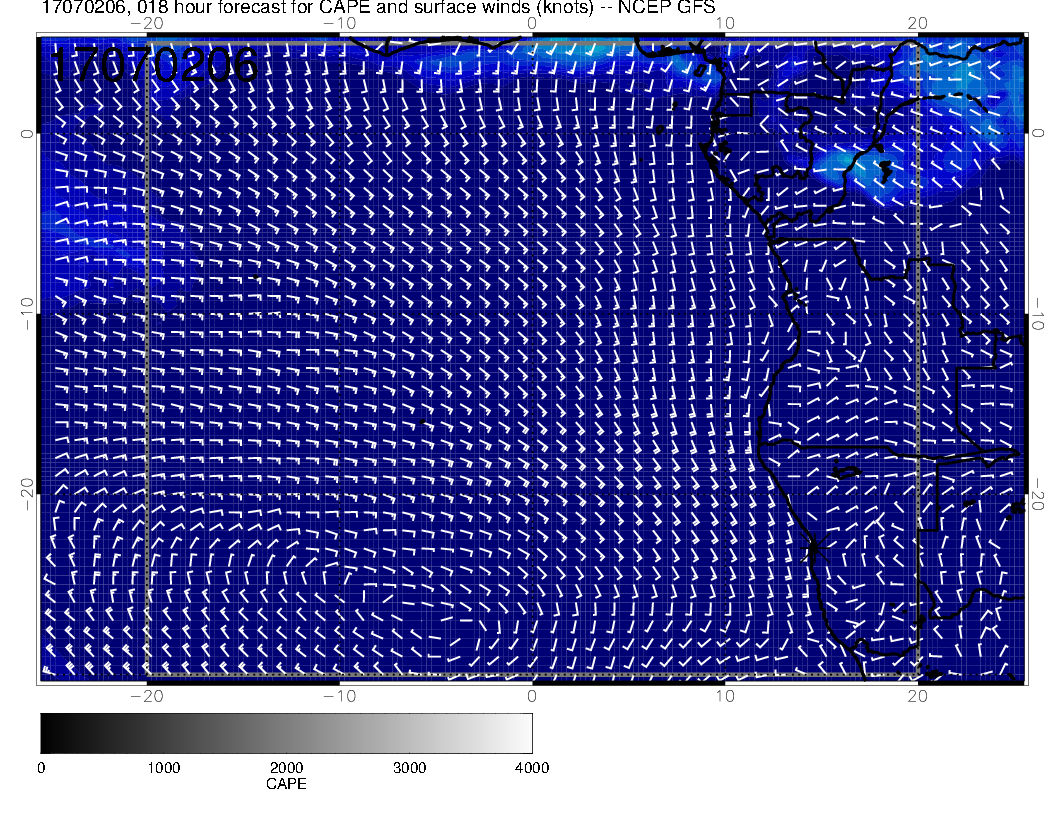Click the 0 longitude label on the bottom axis
Image resolution: width=1056 pixels, height=816 pixels.
coord(532,696)
